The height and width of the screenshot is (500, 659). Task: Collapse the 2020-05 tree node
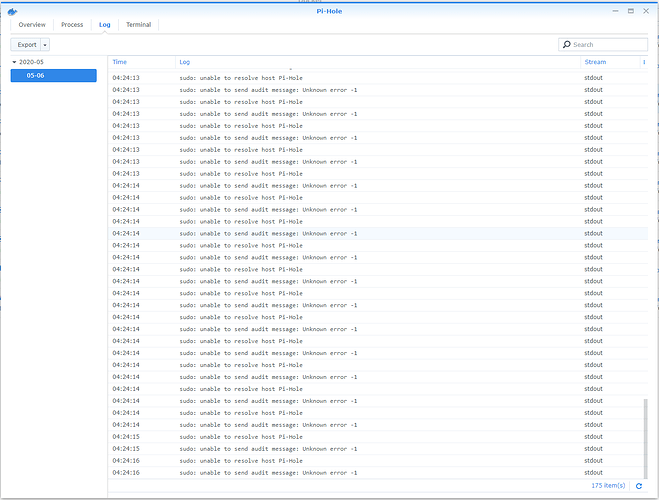(14, 62)
